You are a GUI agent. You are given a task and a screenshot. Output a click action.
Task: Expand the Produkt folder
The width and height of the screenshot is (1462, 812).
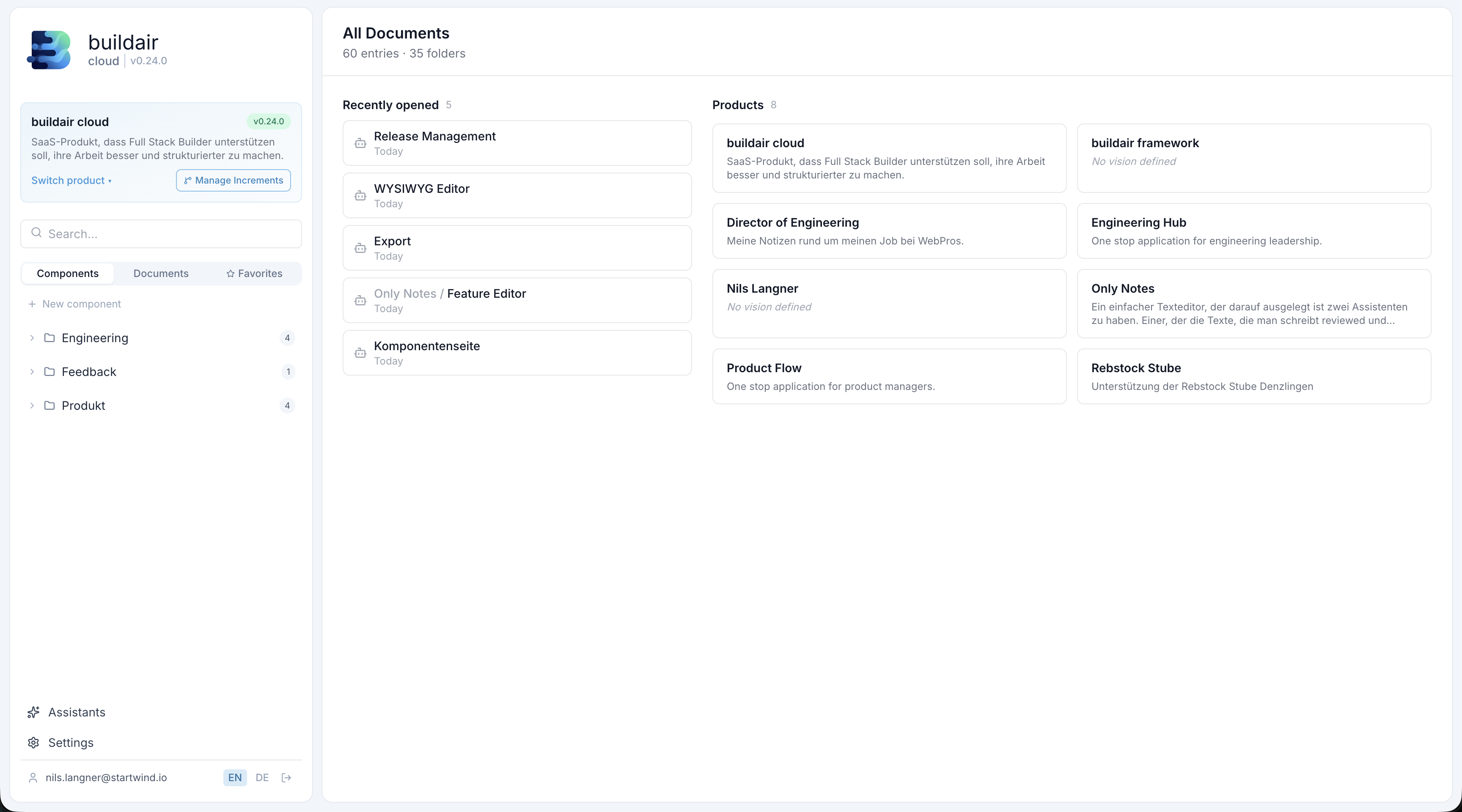[x=32, y=405]
